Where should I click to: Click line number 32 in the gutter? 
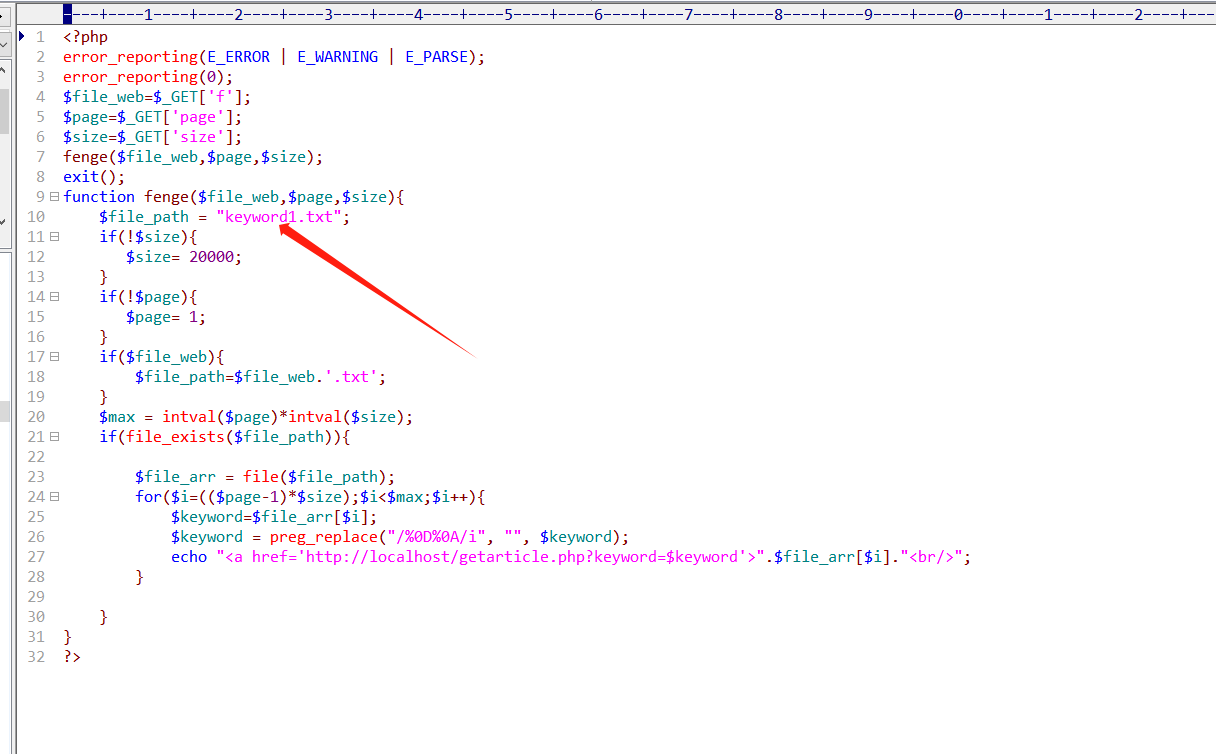pos(36,657)
